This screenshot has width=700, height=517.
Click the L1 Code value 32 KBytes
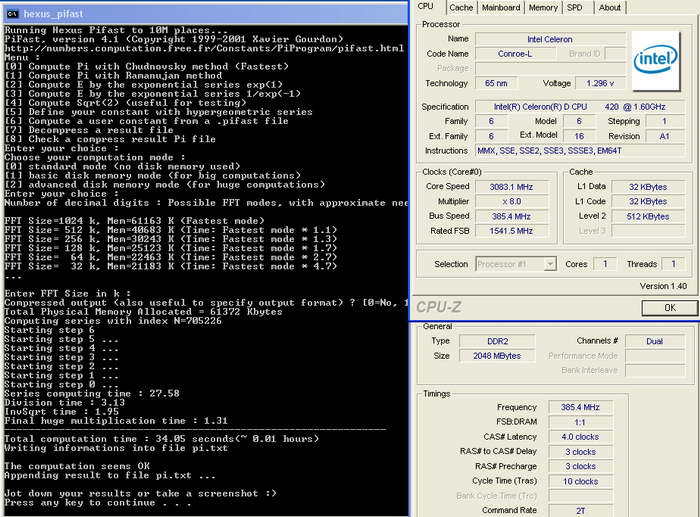click(x=647, y=201)
